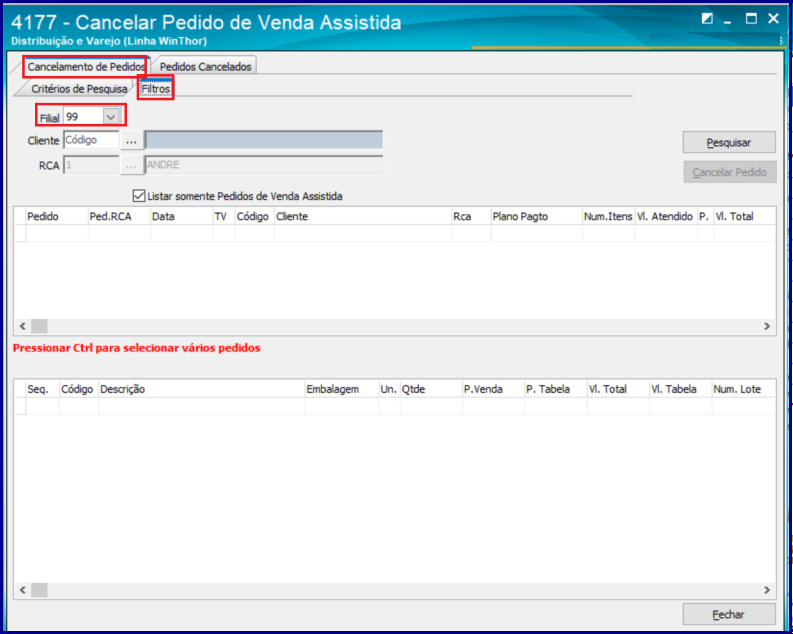
Task: Click the Vl. Tabela column header
Action: coord(680,389)
